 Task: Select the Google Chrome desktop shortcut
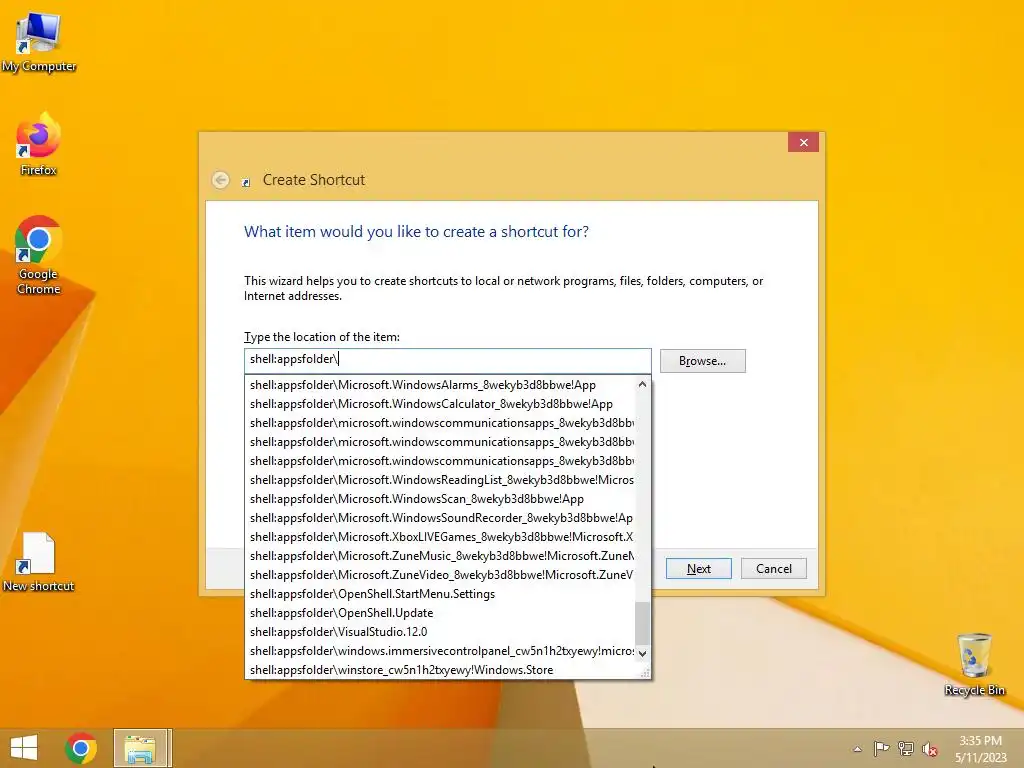(x=39, y=255)
